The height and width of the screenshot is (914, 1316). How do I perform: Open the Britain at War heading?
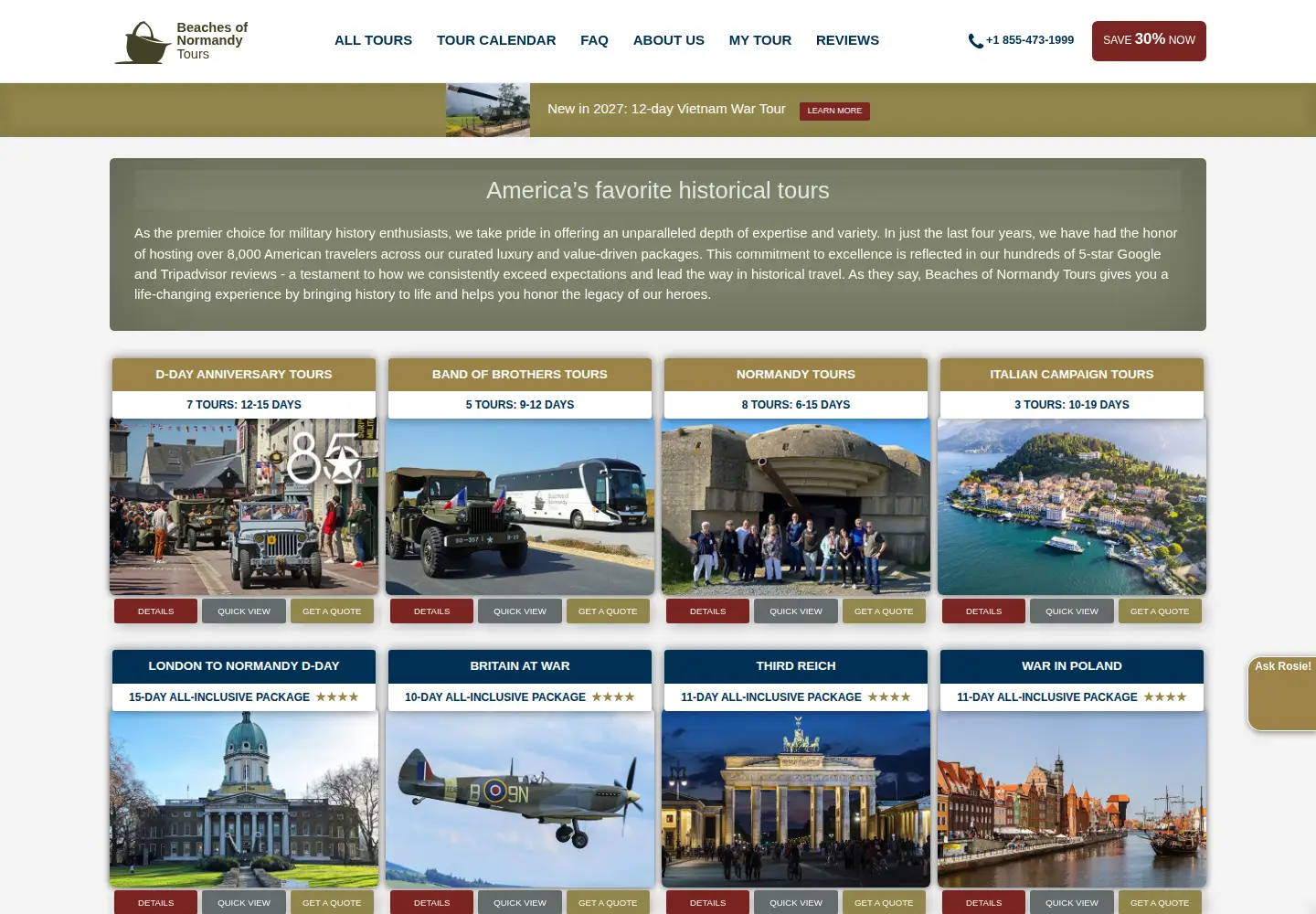click(x=520, y=666)
